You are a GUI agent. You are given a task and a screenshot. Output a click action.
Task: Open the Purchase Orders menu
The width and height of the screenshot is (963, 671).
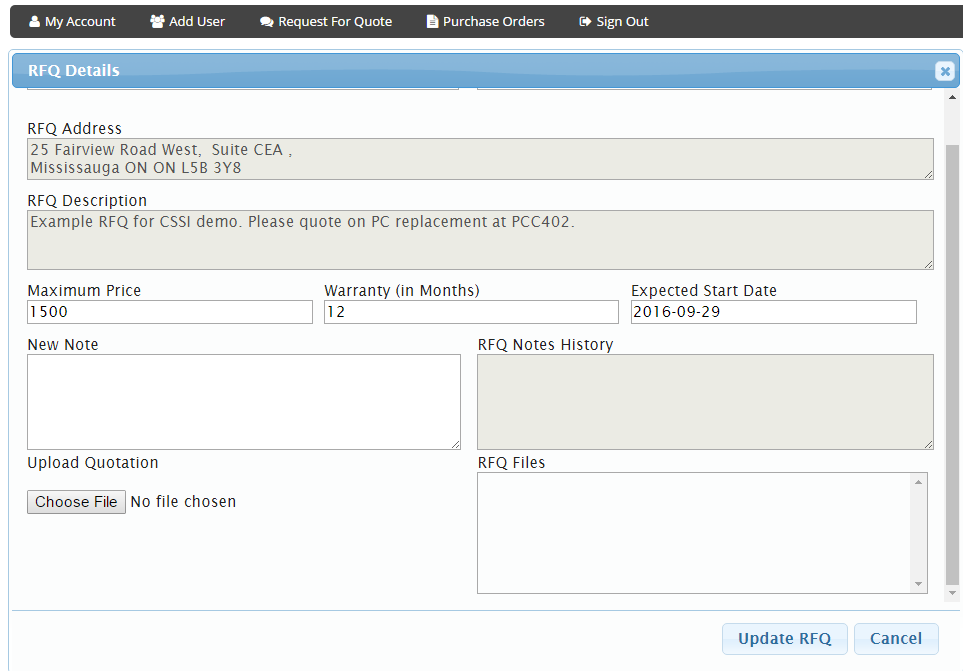(x=493, y=21)
